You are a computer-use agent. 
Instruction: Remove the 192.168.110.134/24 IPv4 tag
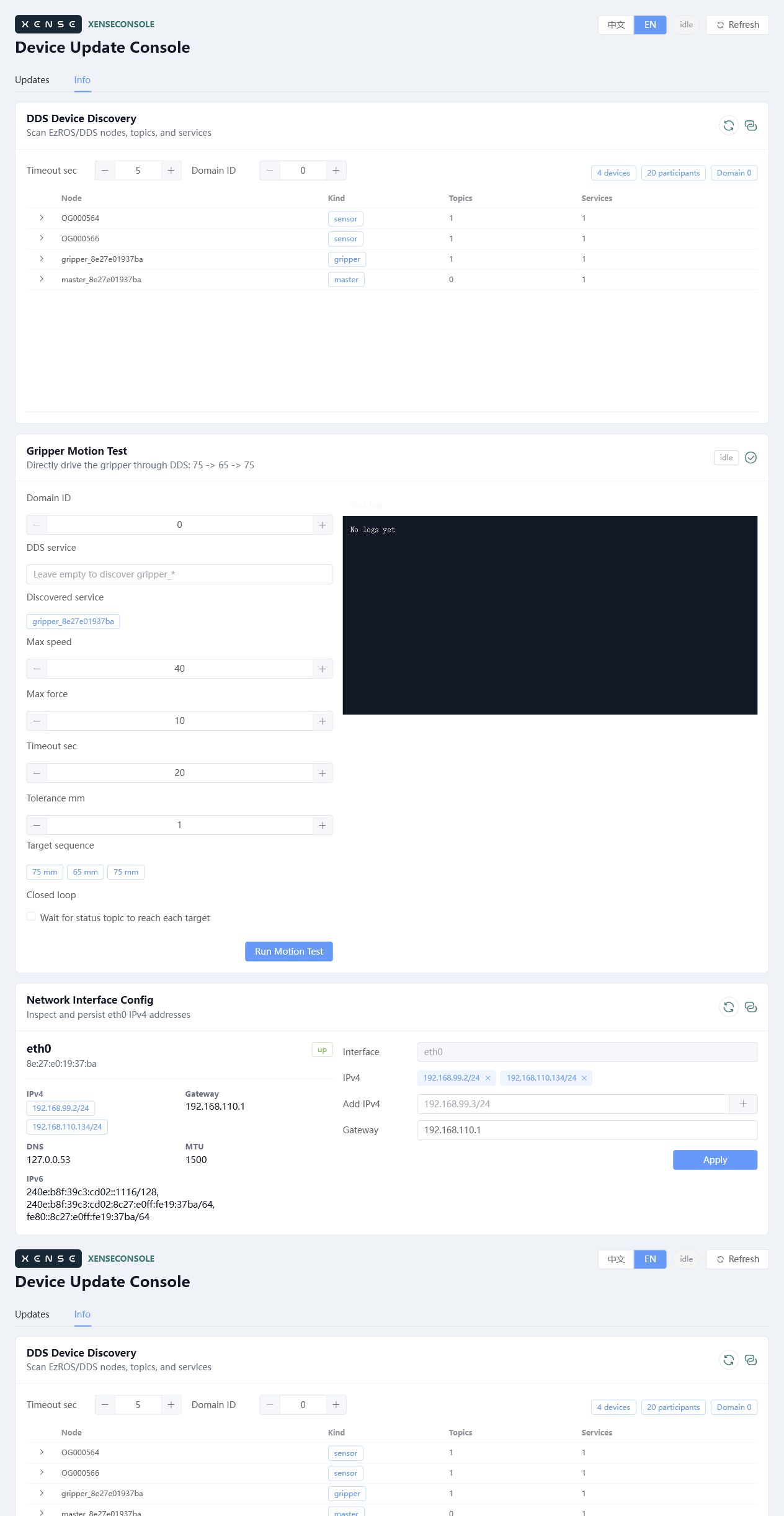click(x=584, y=1078)
